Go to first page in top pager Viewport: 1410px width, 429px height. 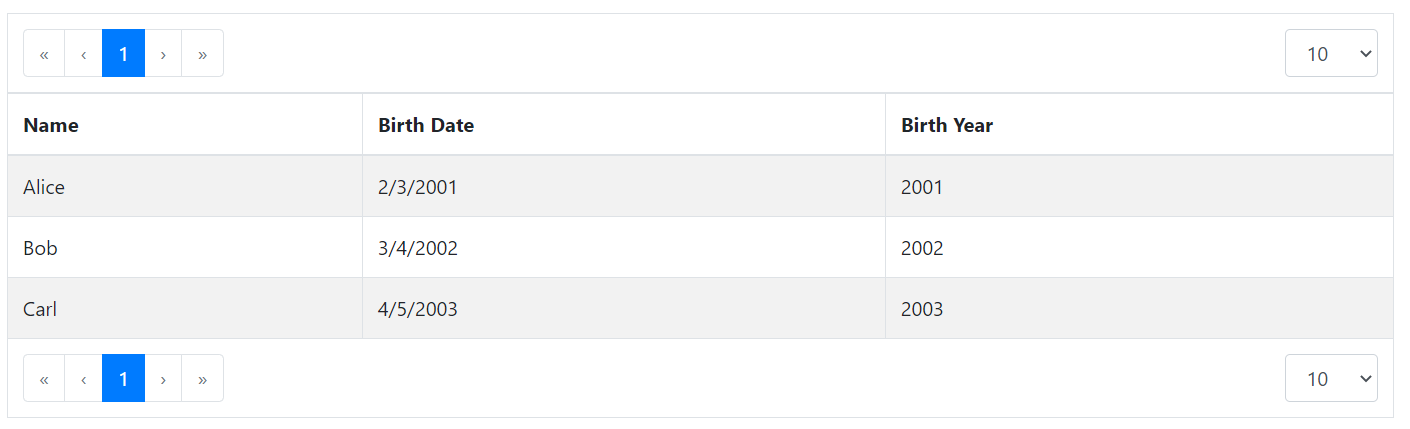tap(44, 53)
